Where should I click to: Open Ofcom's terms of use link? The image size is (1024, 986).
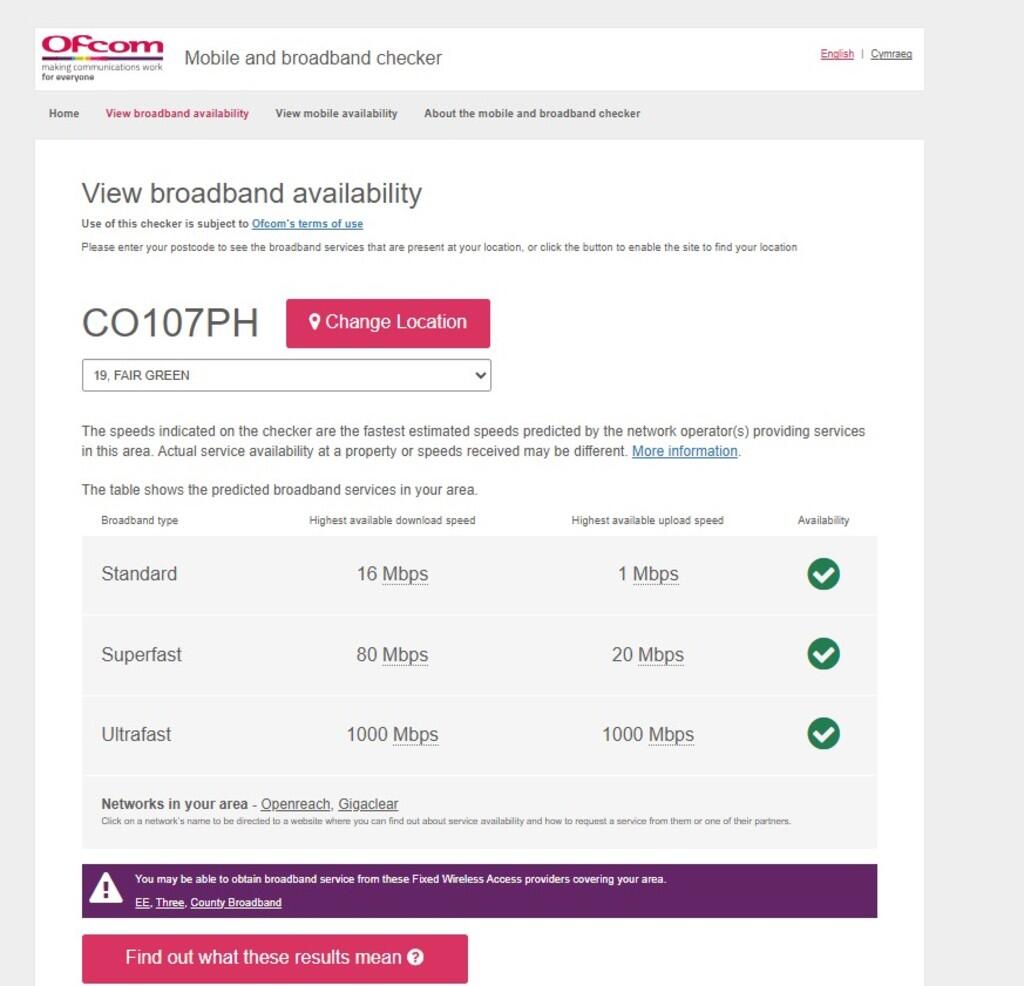(307, 224)
